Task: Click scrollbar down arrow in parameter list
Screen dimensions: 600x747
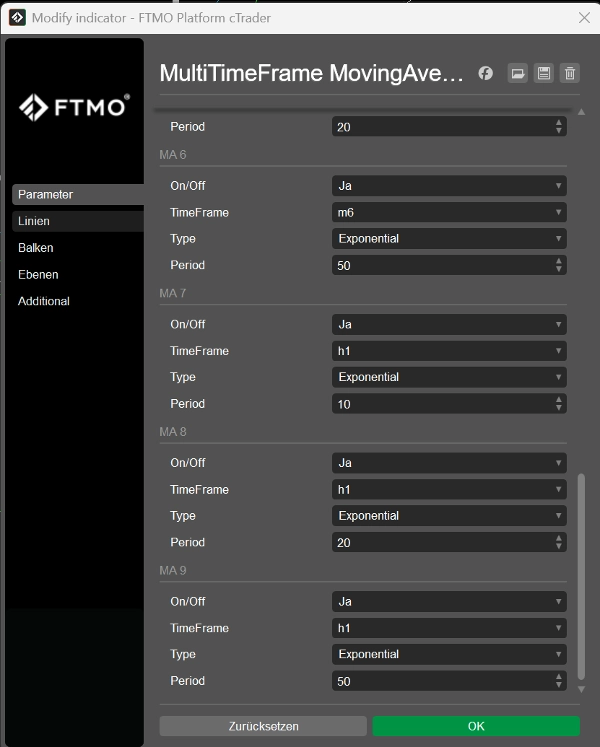Action: 581,689
